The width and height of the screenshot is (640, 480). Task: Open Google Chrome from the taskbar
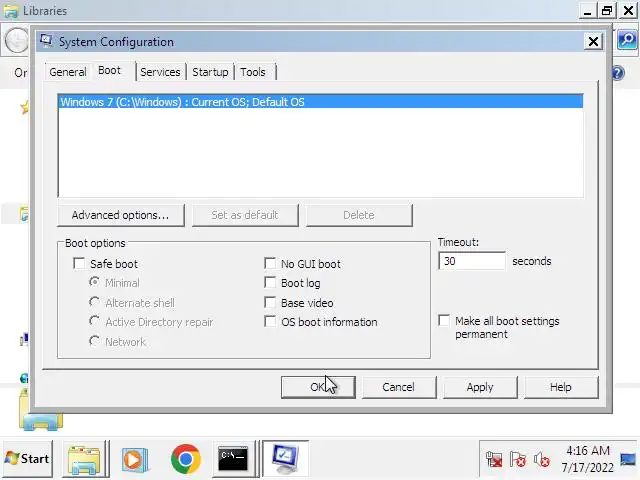[x=186, y=459]
